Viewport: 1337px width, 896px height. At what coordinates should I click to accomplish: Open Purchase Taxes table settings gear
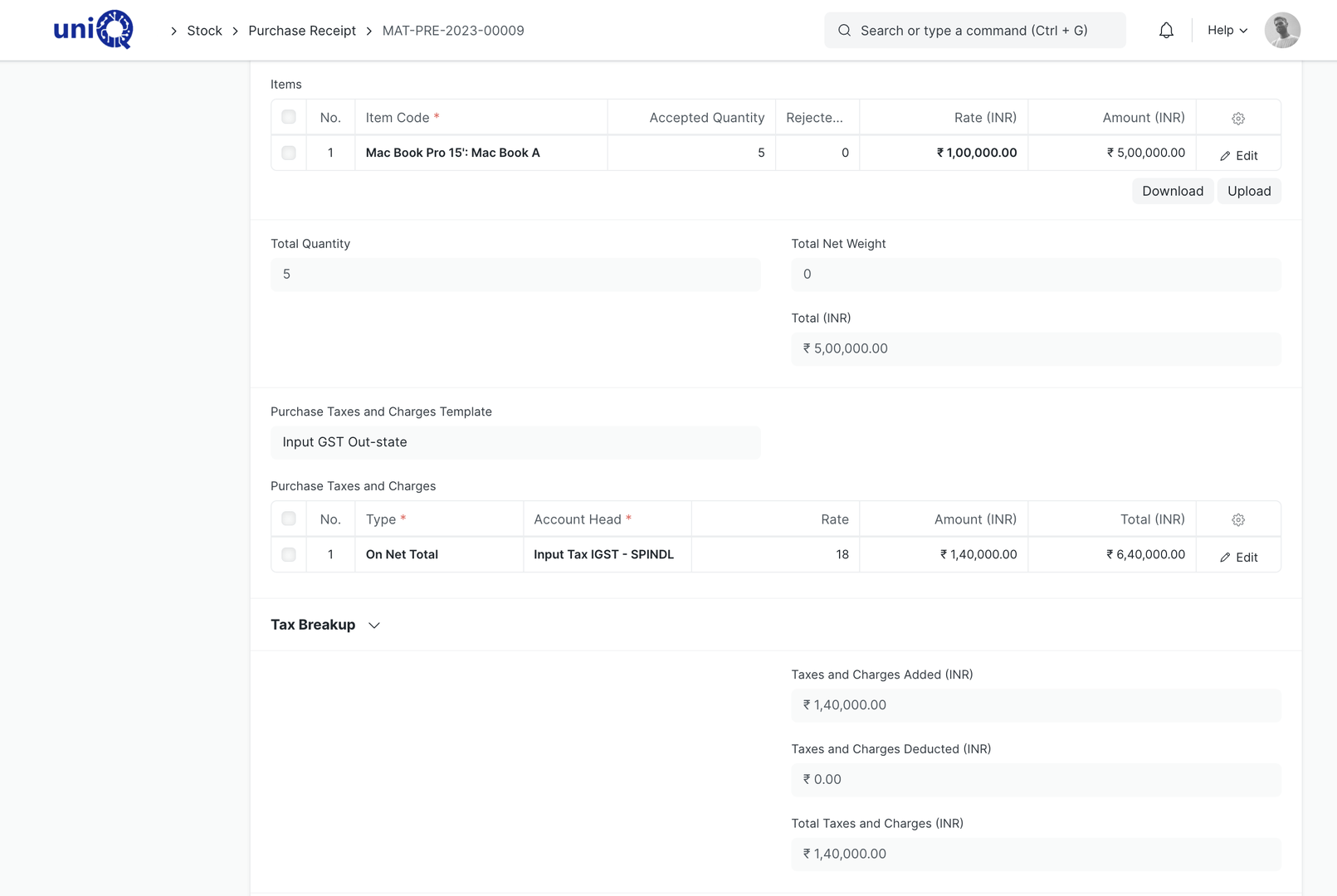(1238, 520)
